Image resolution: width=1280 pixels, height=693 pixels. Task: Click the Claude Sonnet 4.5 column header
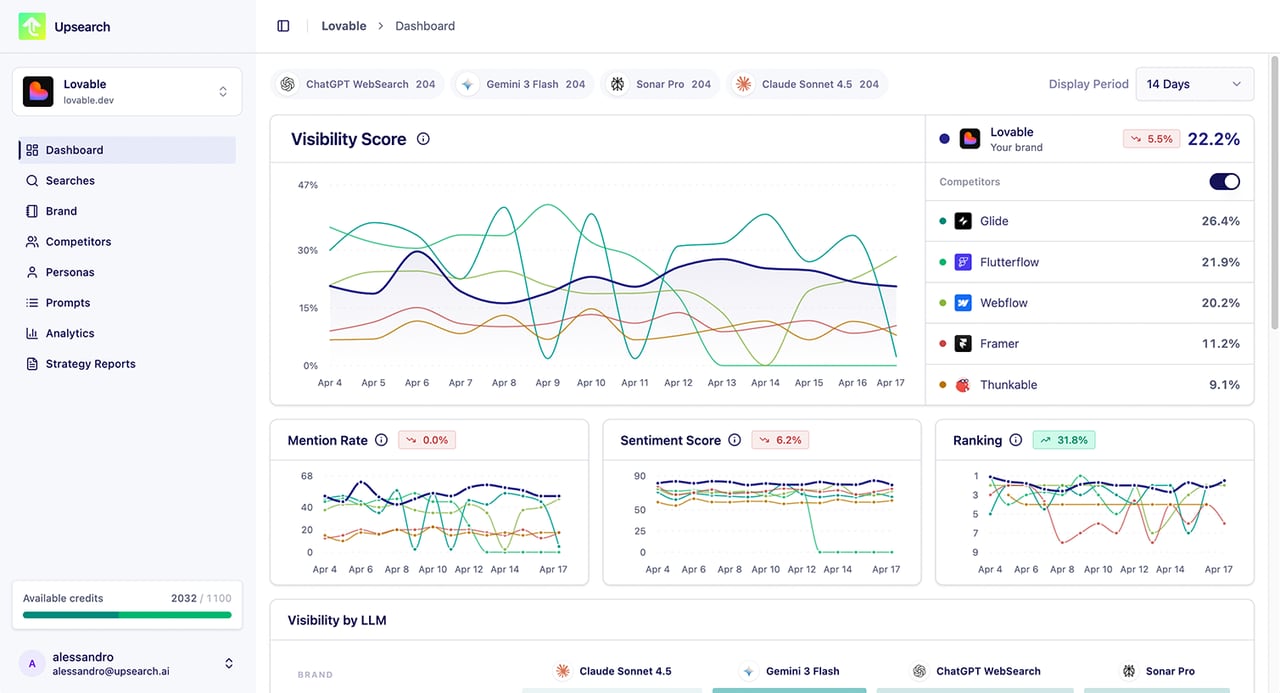coord(613,671)
